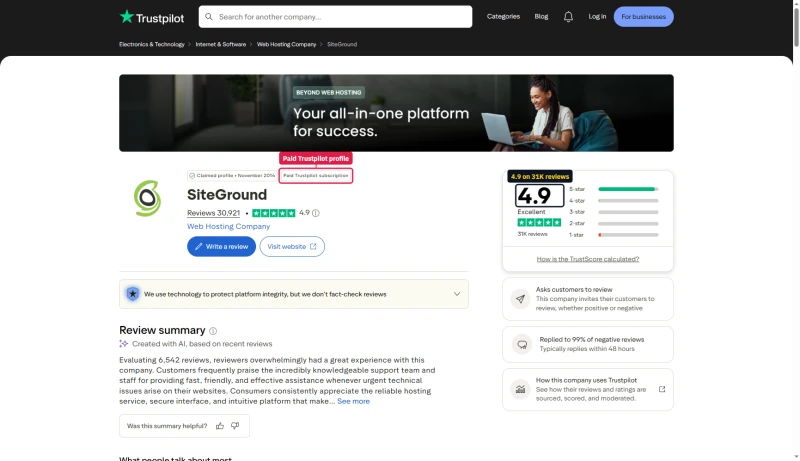Image resolution: width=800 pixels, height=461 pixels.
Task: Go to Electronics & Technology breadcrumb
Action: tap(152, 44)
